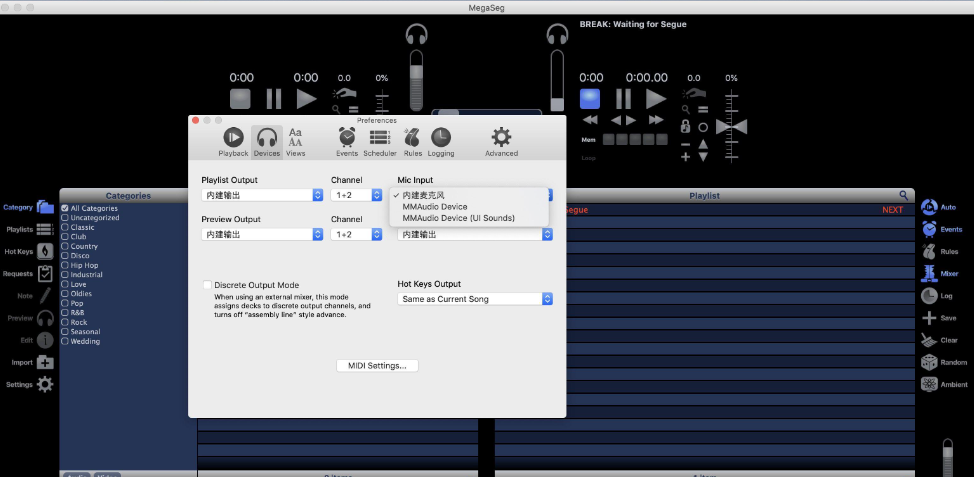Select MMAudio Device (UI Sounds) option
The width and height of the screenshot is (974, 477).
(458, 218)
